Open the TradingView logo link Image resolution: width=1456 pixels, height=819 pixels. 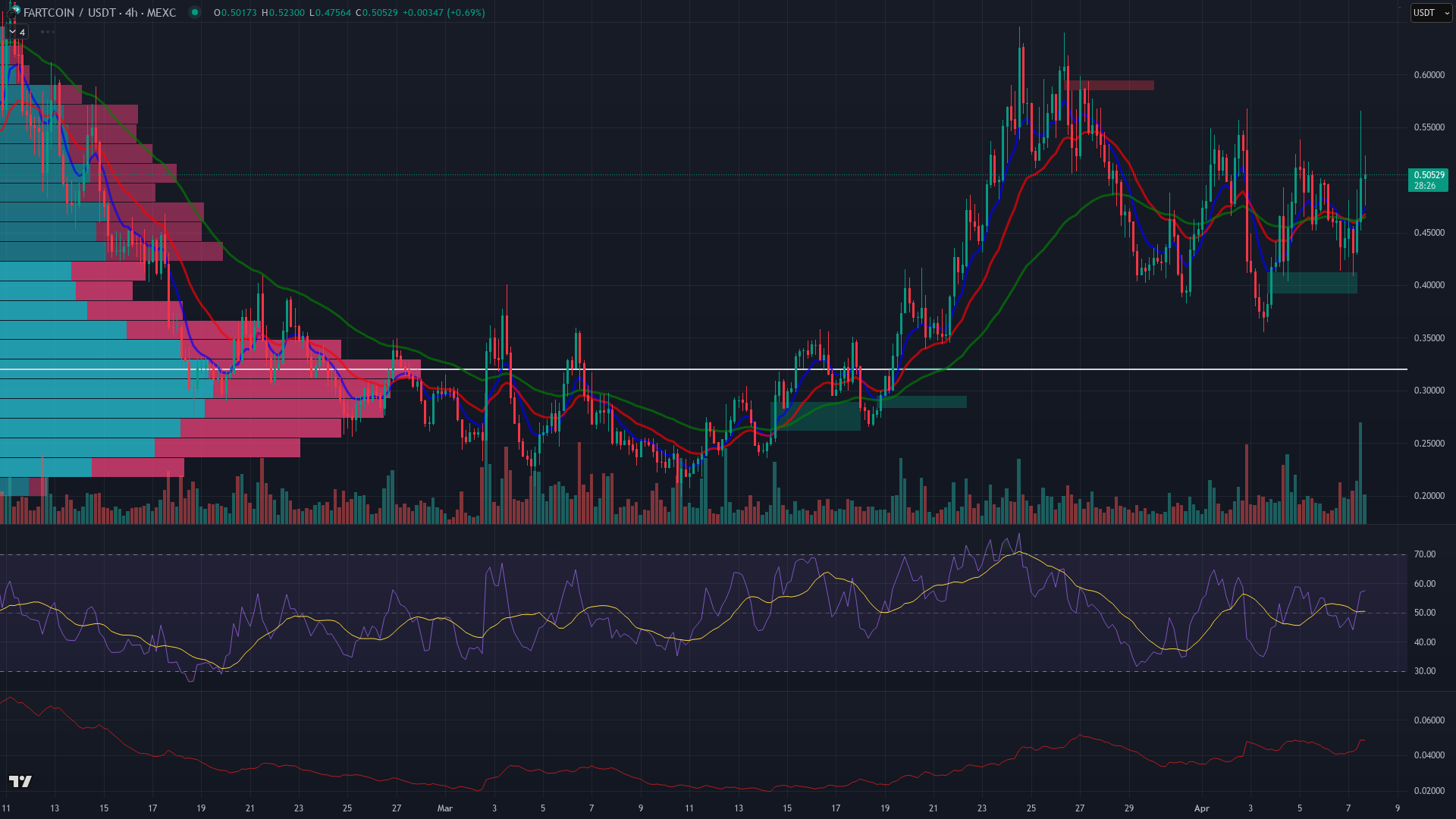pos(20,782)
